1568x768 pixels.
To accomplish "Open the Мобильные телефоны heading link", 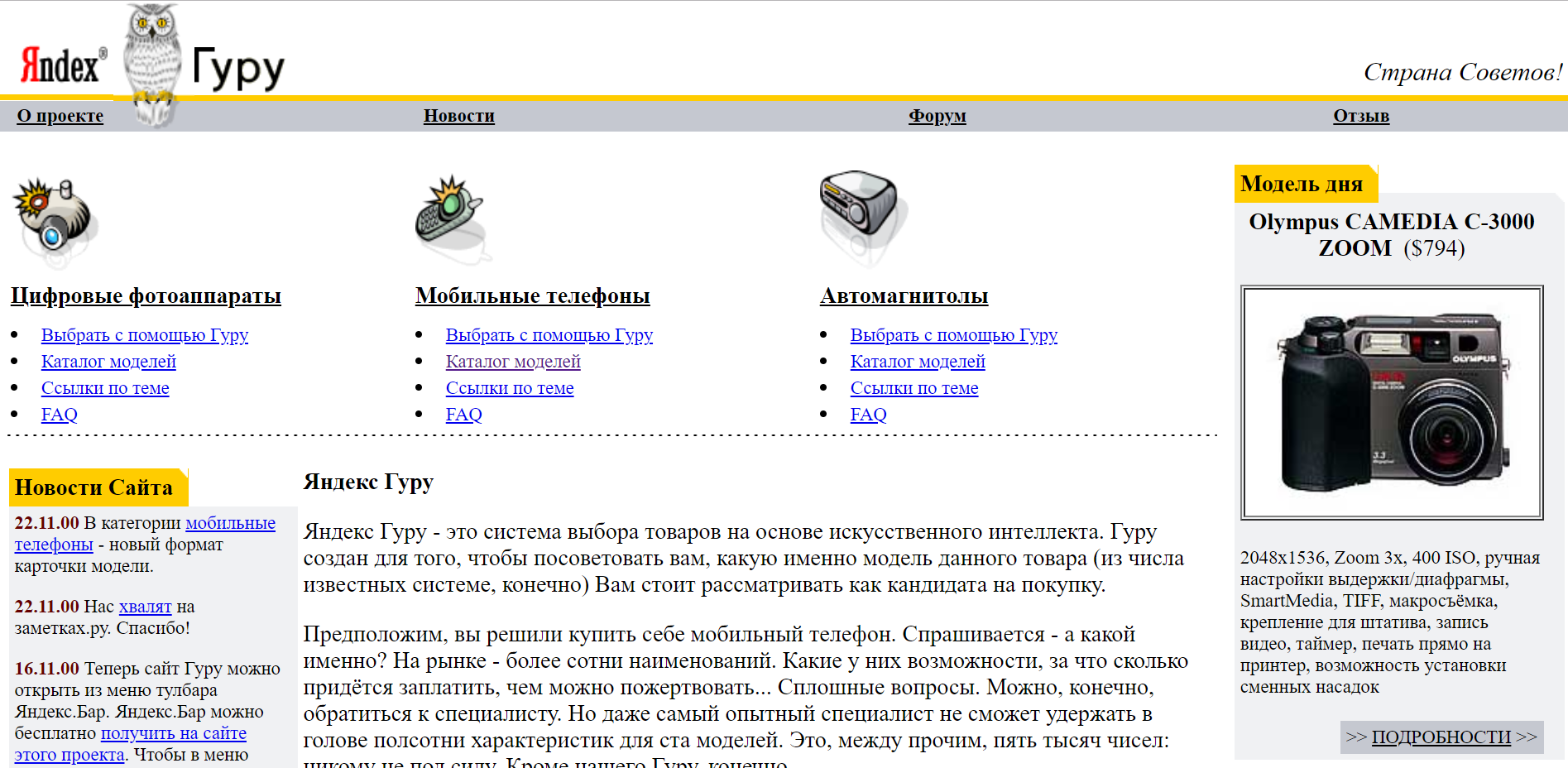I will [533, 295].
